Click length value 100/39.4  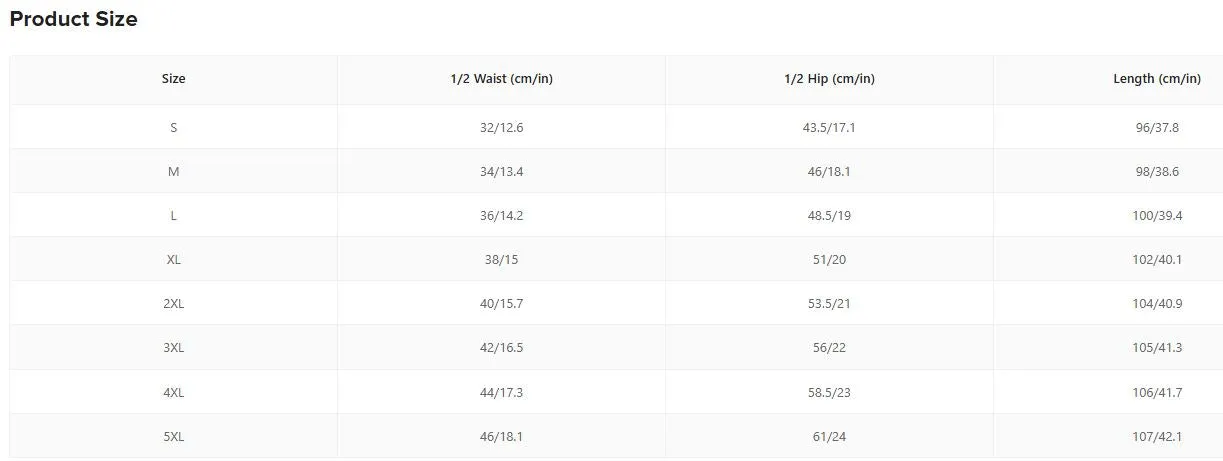point(1156,216)
